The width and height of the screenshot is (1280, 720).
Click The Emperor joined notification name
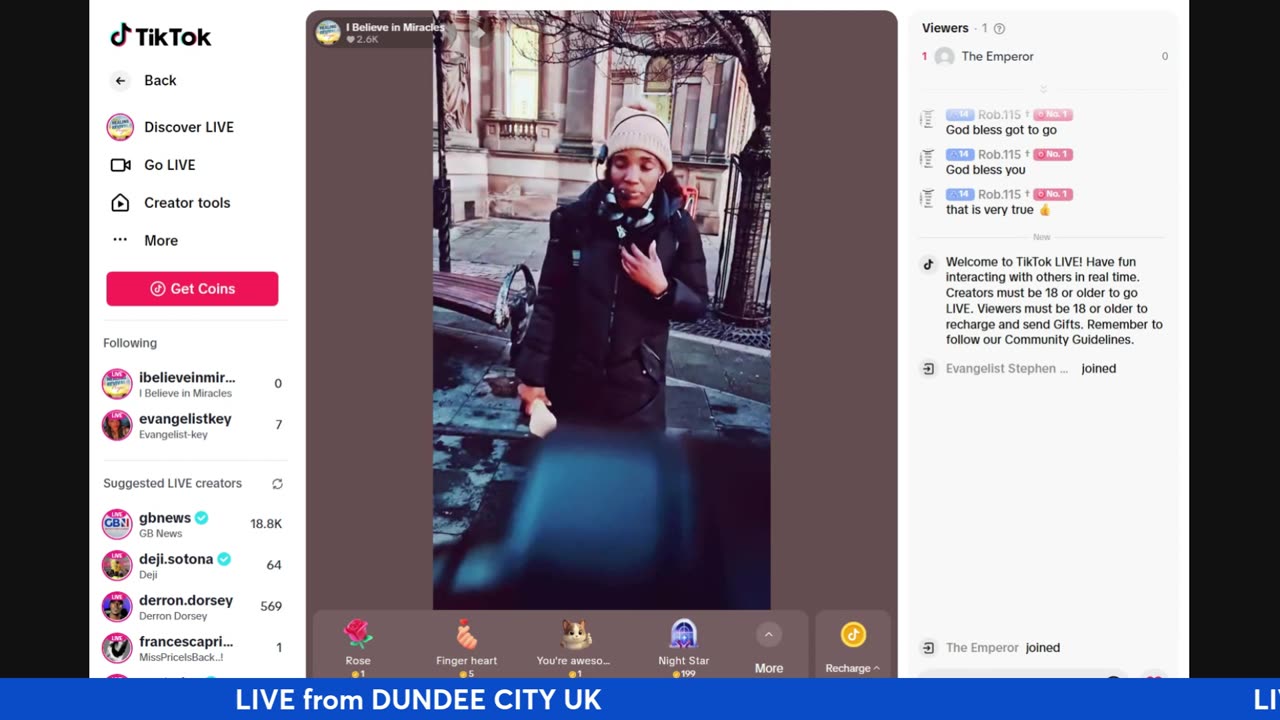click(982, 648)
